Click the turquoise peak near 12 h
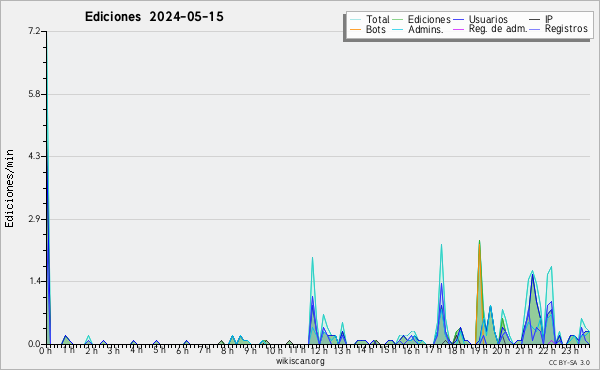 (312, 258)
